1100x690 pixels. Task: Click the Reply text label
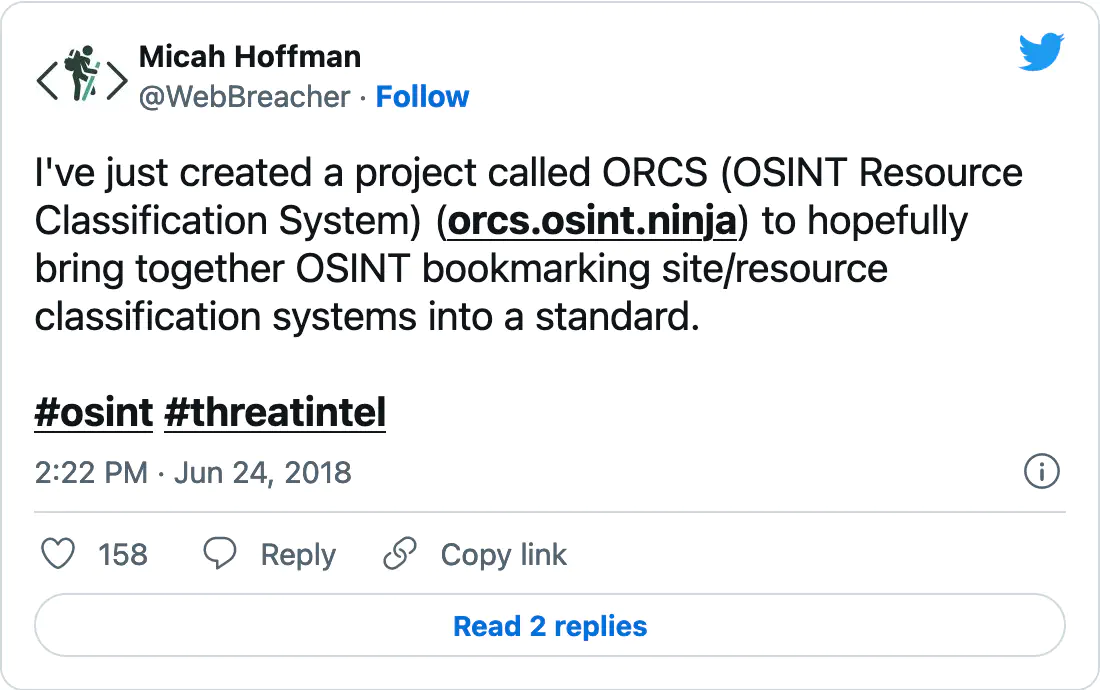click(298, 555)
